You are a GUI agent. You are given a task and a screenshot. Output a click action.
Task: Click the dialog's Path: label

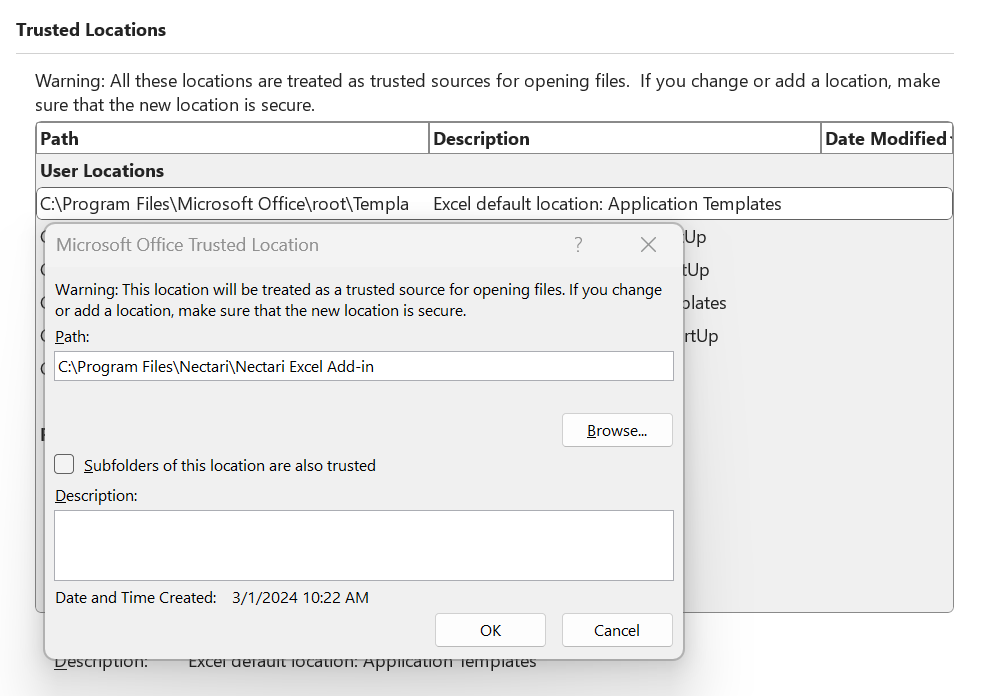pyautogui.click(x=72, y=337)
